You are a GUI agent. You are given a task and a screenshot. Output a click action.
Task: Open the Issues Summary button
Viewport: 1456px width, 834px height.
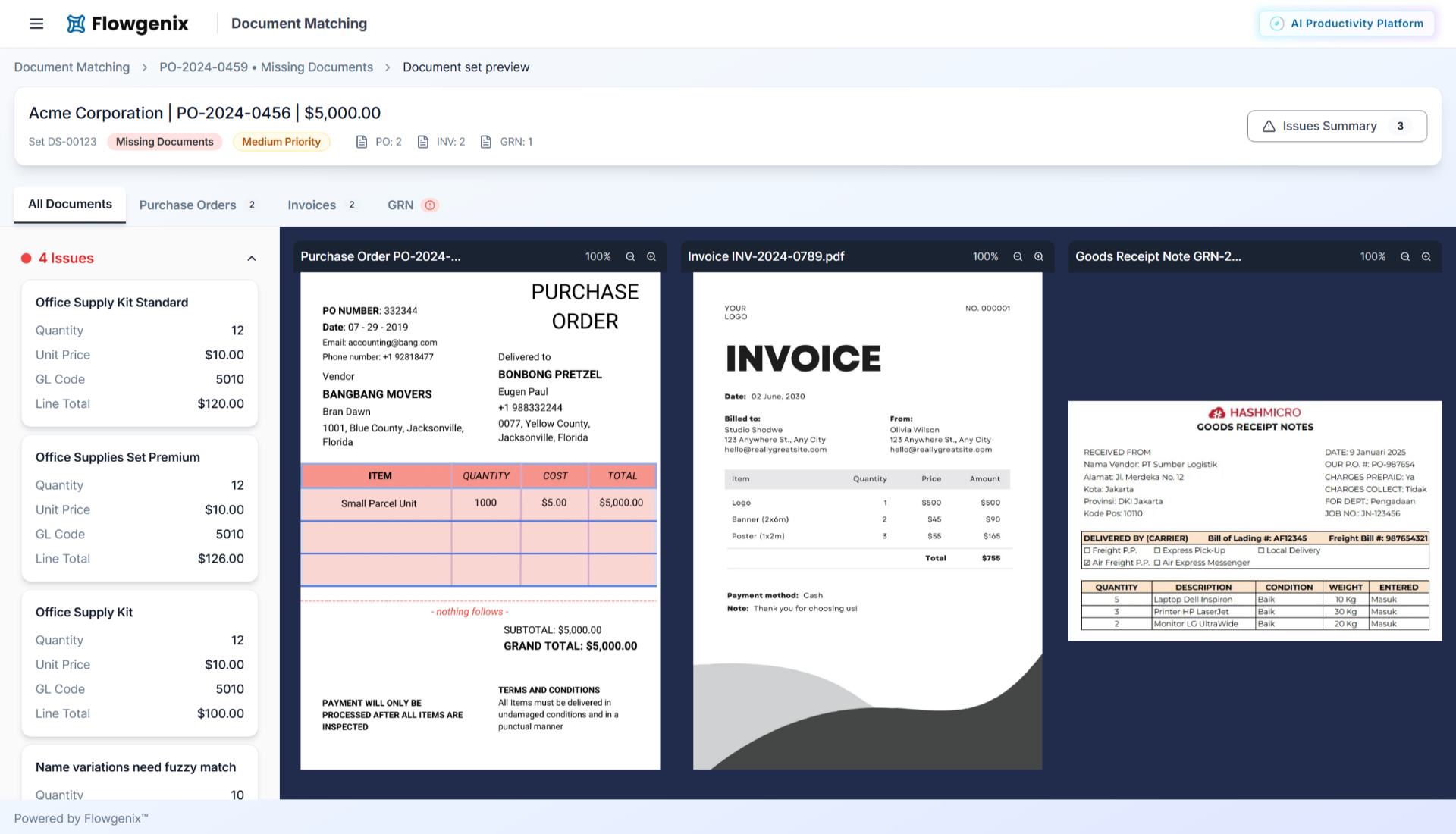point(1337,126)
